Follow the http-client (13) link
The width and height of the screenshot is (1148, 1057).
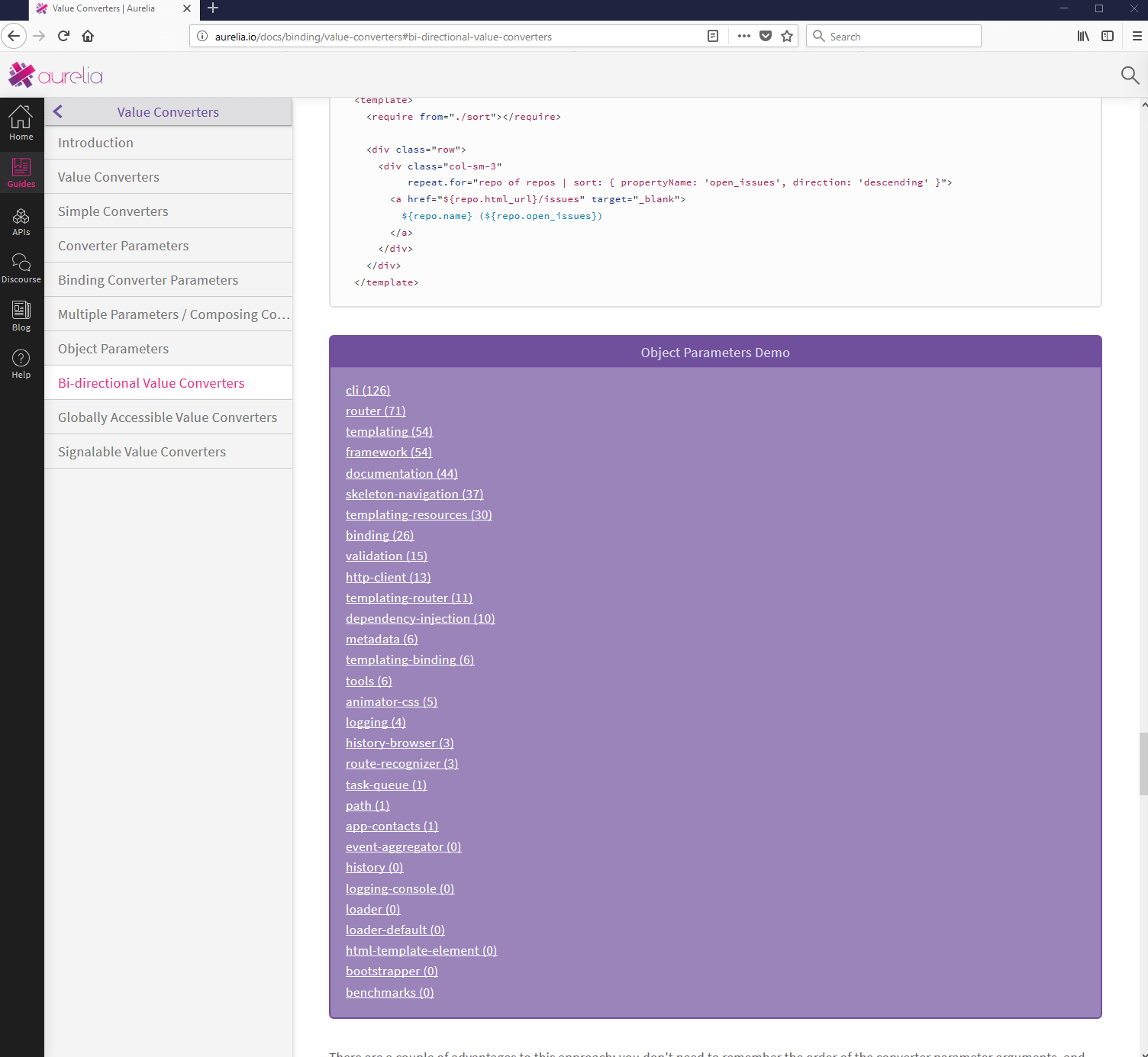coord(389,577)
